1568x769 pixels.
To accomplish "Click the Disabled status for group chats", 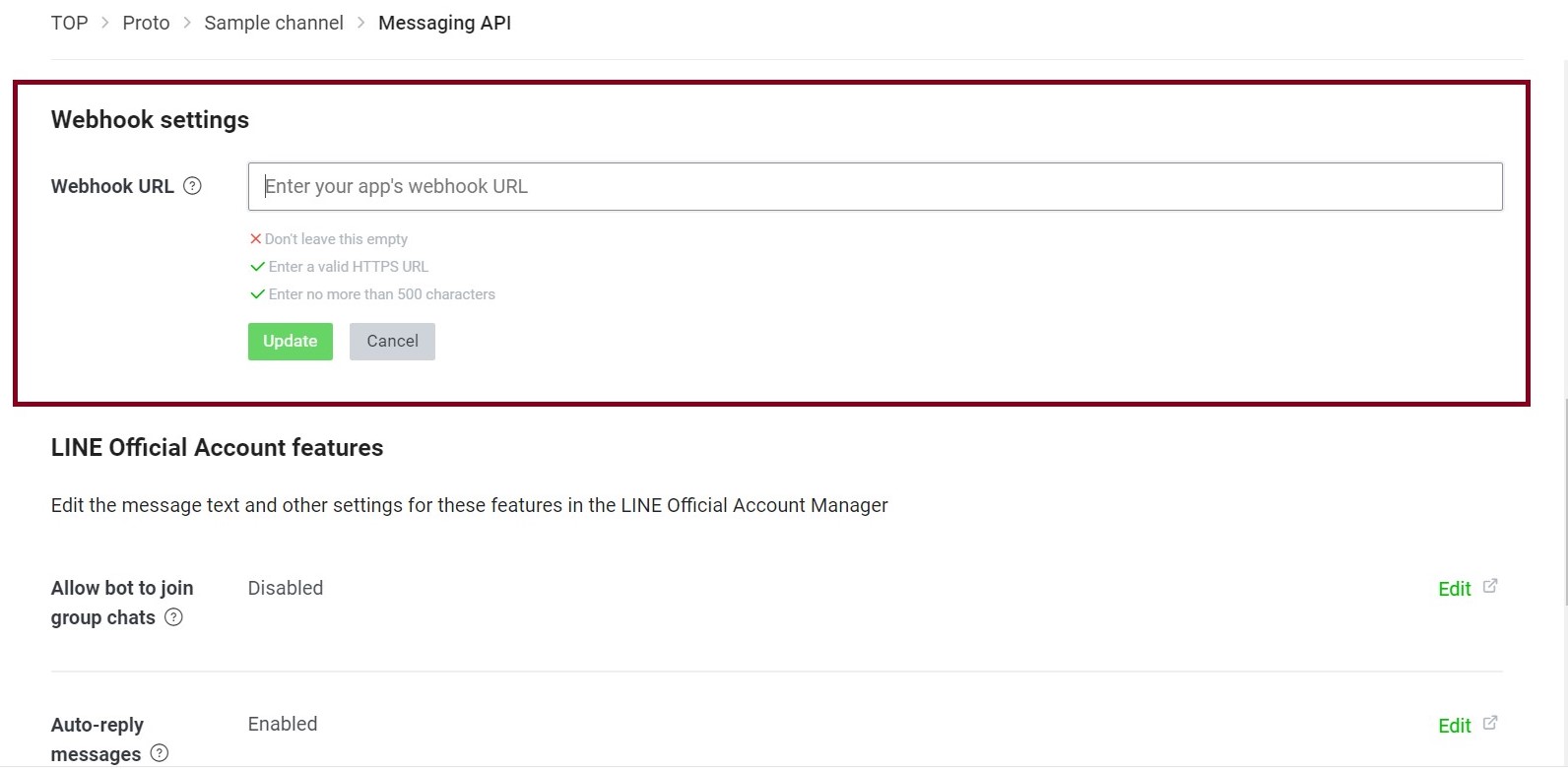I will (286, 588).
